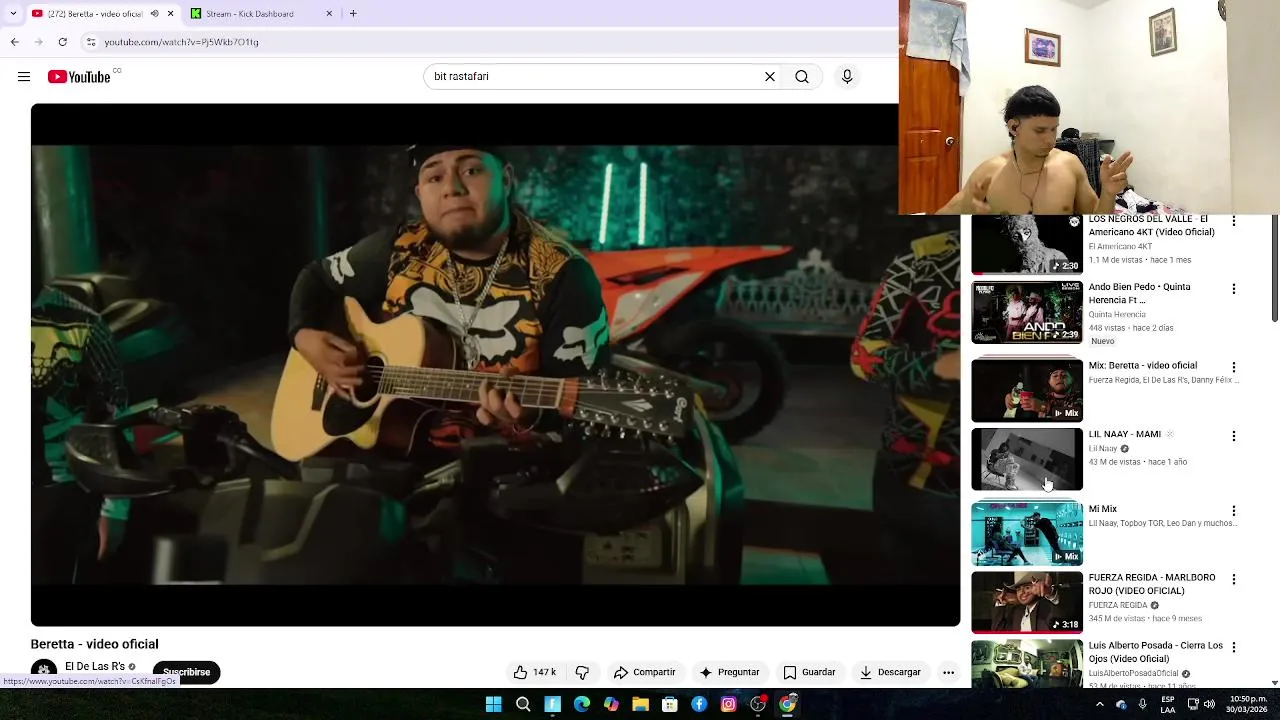Open Luis Alberto Posada Cierra Los Ojos thumbnail

tap(1027, 664)
